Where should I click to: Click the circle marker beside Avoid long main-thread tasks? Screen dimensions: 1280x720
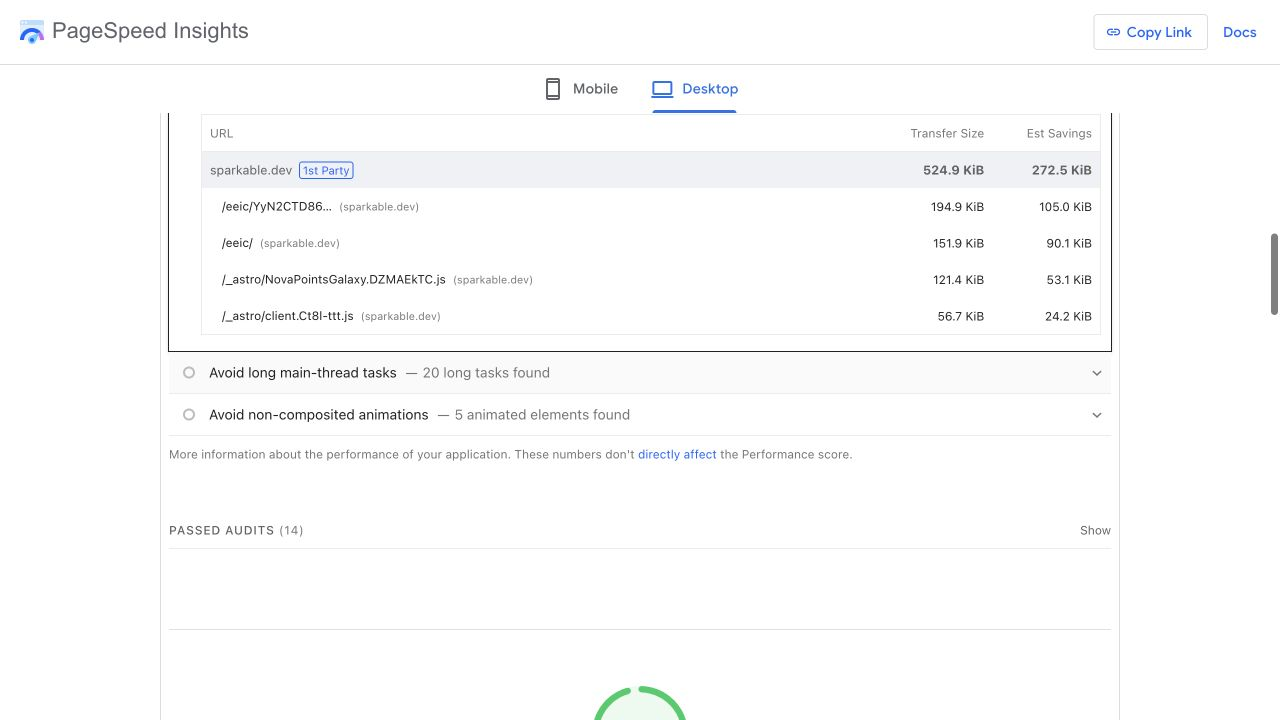[x=189, y=373]
